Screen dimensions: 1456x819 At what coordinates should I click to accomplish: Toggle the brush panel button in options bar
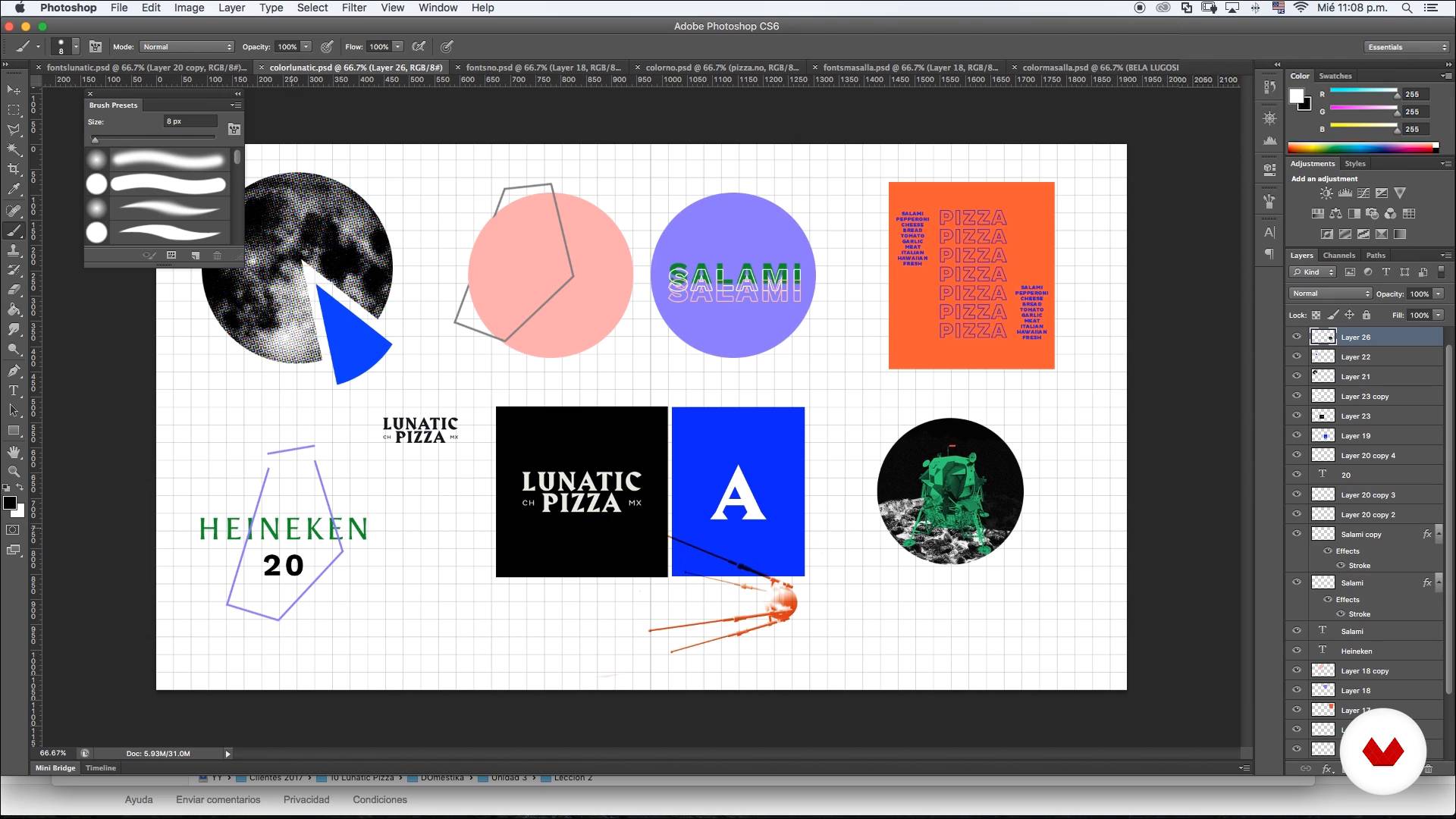[96, 47]
